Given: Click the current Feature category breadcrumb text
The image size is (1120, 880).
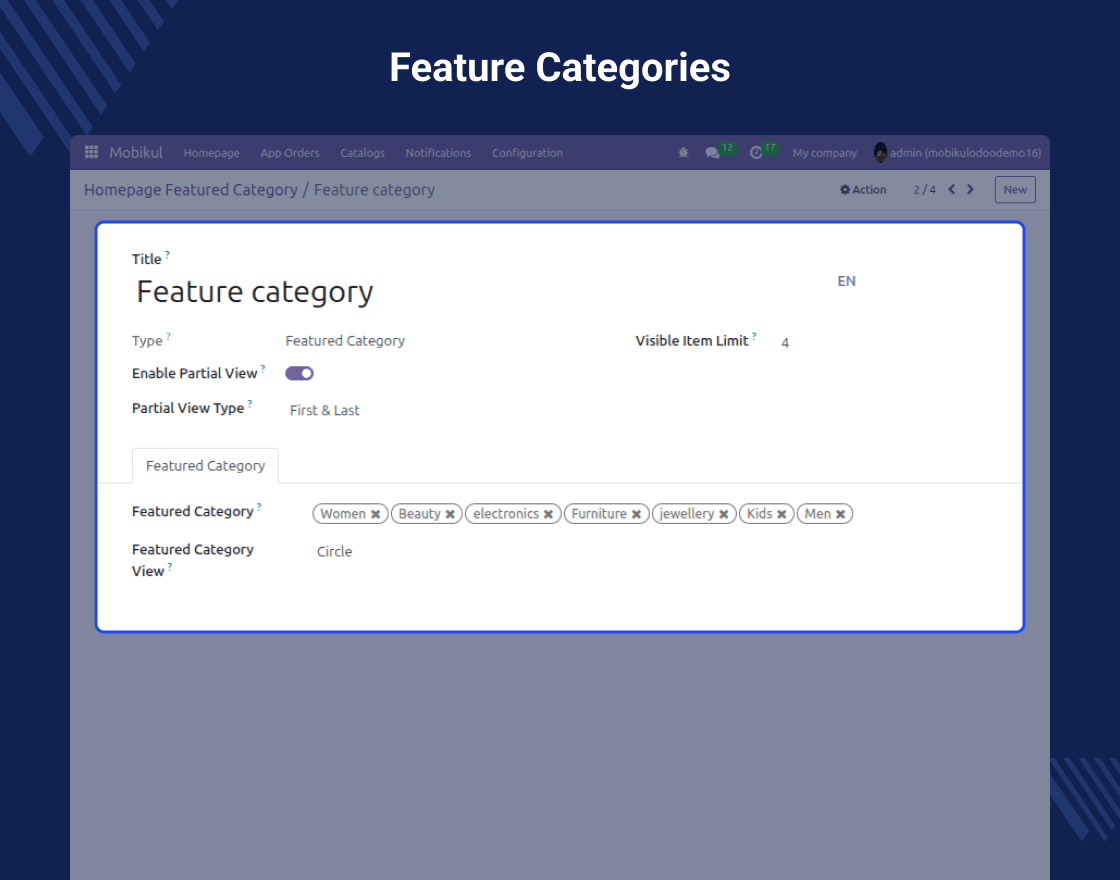Looking at the screenshot, I should [374, 190].
